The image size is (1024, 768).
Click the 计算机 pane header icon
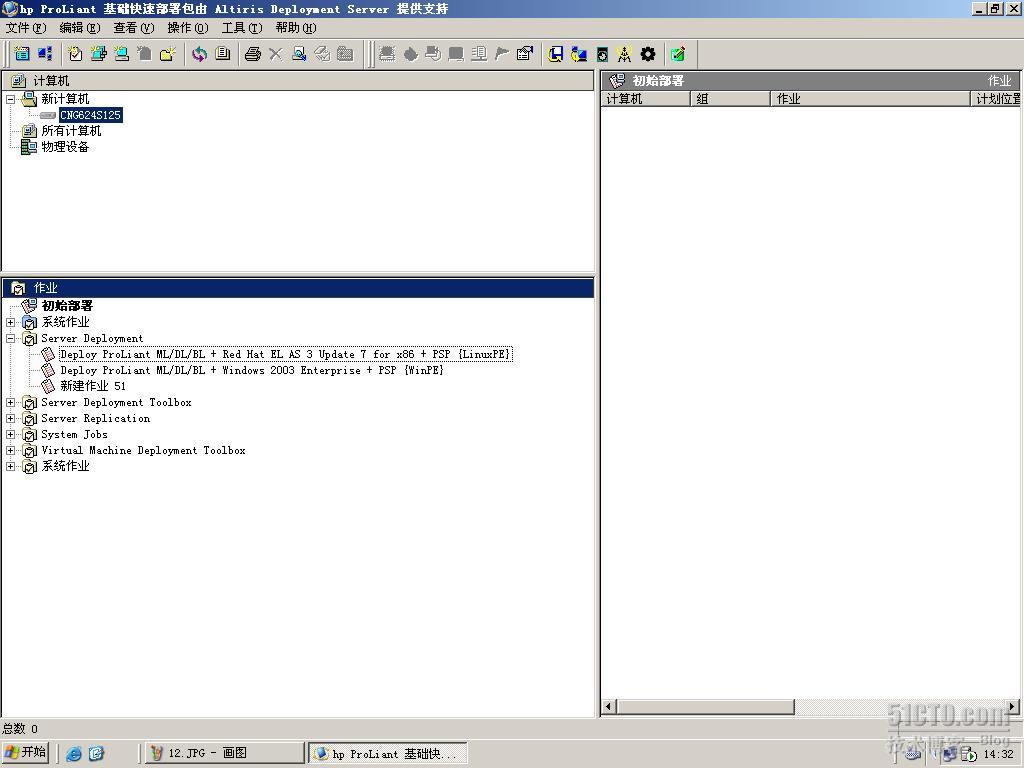click(19, 81)
